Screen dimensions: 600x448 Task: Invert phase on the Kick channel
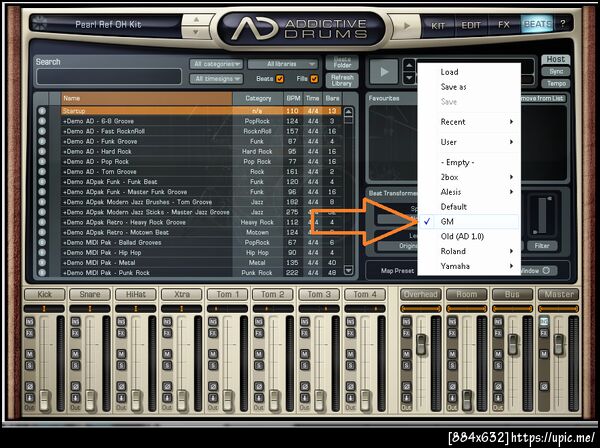[29, 386]
